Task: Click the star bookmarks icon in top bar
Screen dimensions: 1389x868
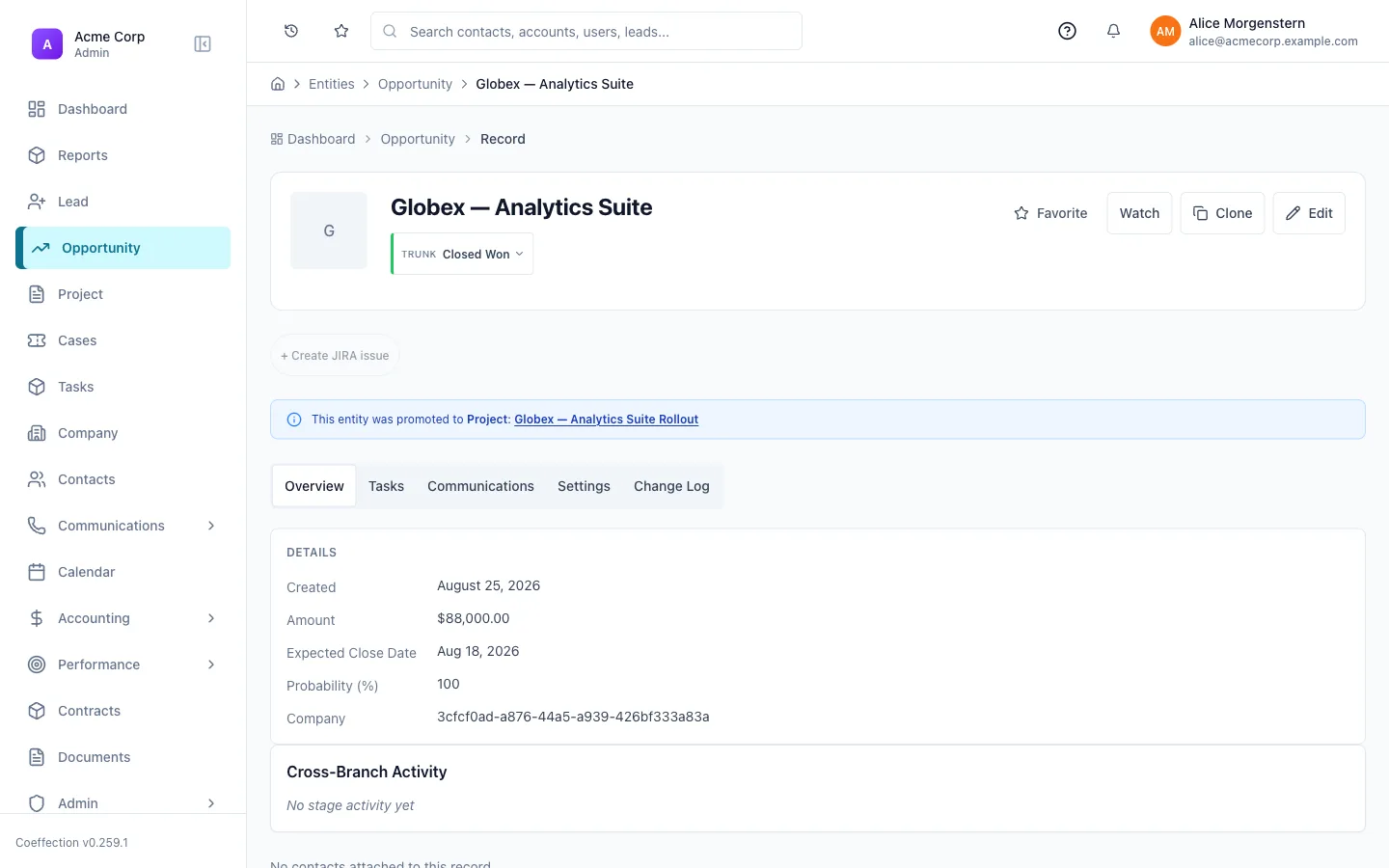Action: tap(341, 31)
